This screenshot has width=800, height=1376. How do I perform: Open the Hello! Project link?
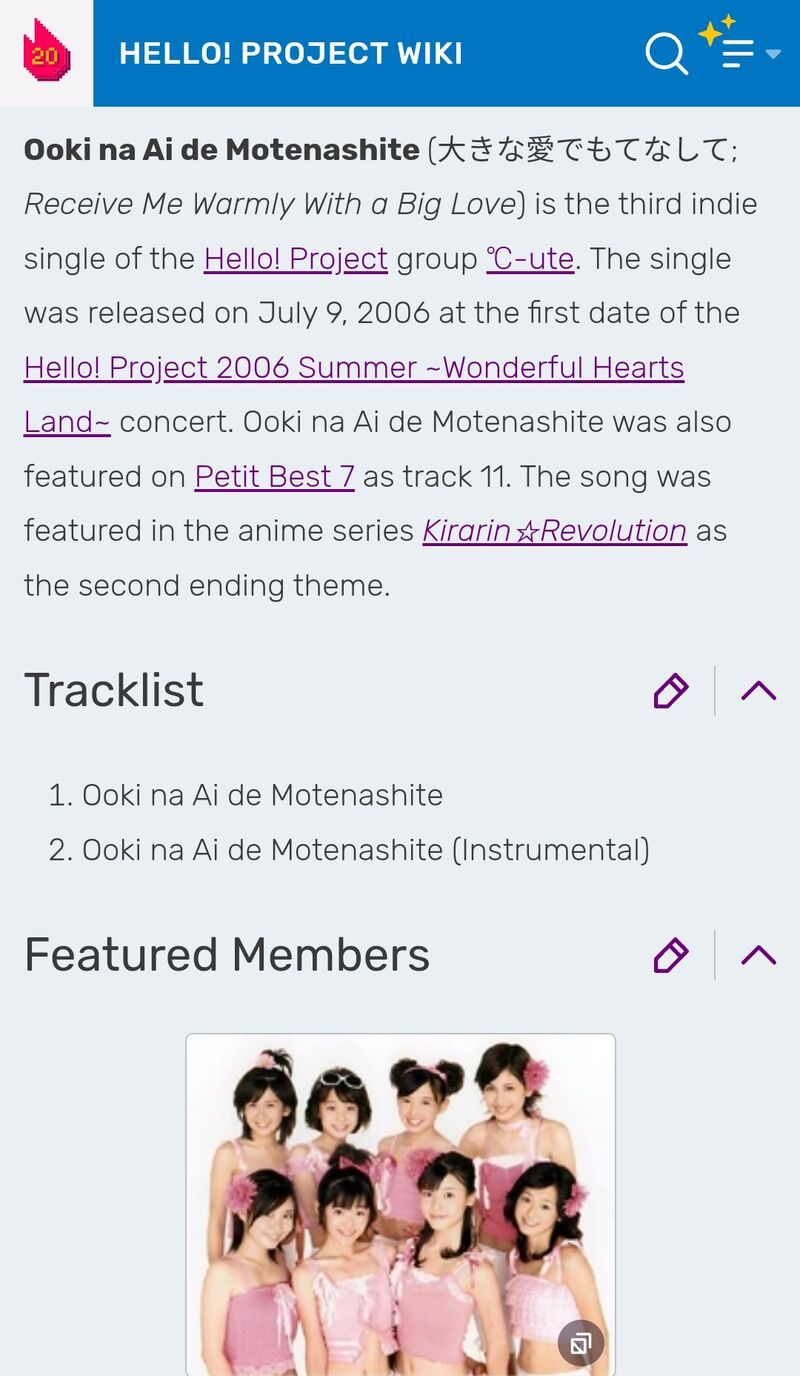[295, 259]
